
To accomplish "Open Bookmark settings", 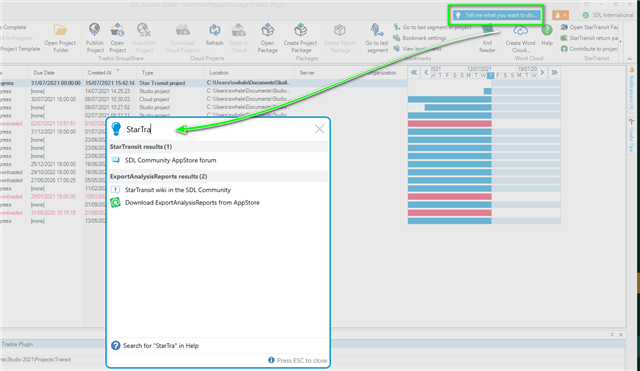I will 420,38.
